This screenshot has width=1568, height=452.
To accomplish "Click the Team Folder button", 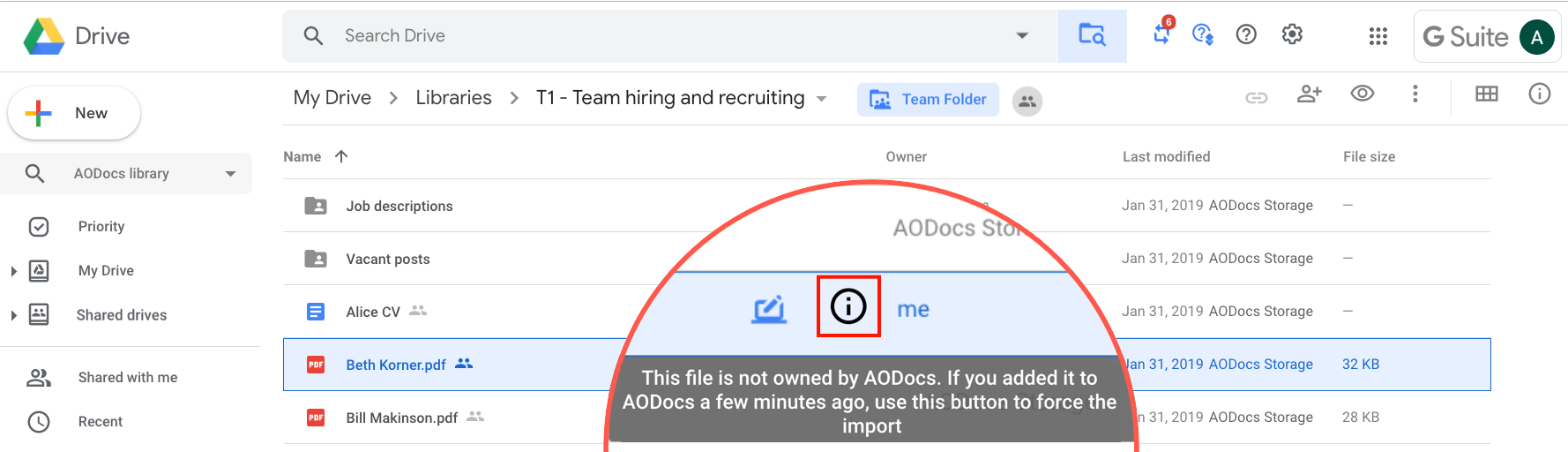I will point(928,100).
